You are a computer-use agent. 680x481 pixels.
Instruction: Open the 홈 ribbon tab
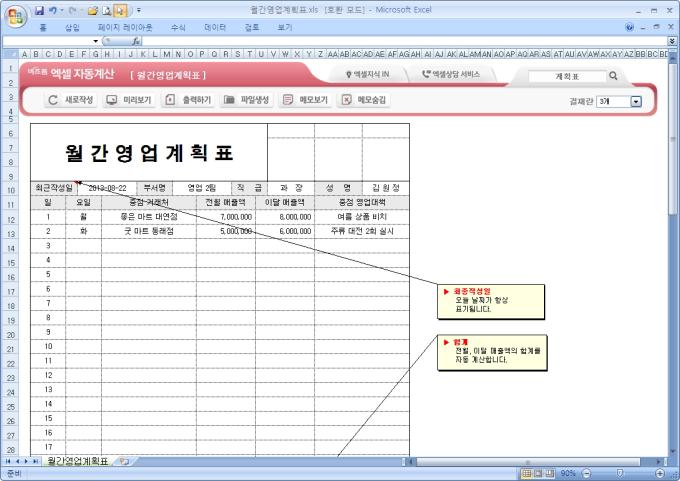43,27
